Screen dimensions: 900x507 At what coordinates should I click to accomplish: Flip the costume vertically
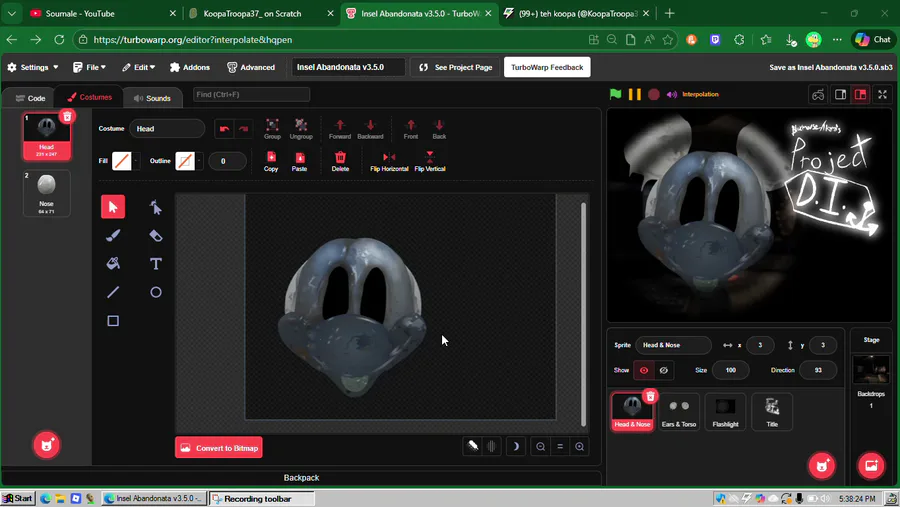[430, 161]
